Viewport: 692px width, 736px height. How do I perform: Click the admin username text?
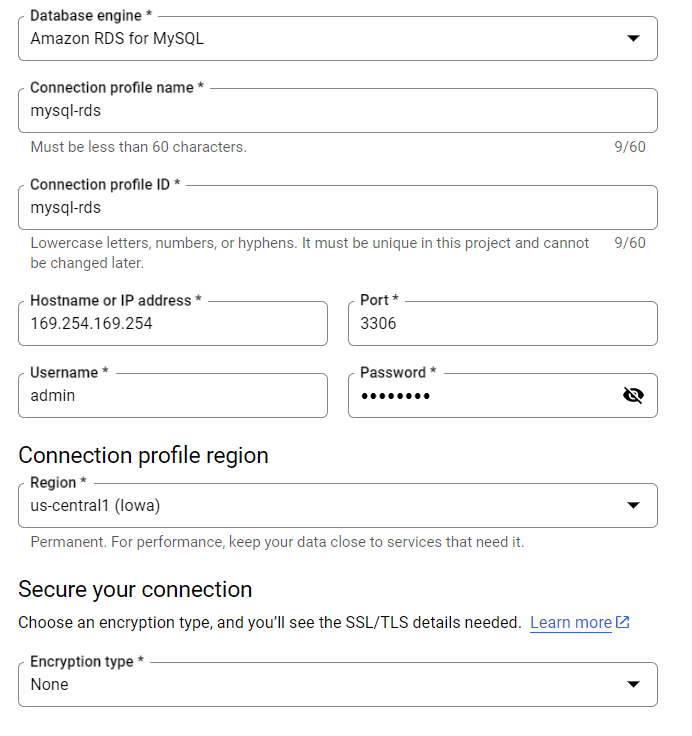pos(53,395)
